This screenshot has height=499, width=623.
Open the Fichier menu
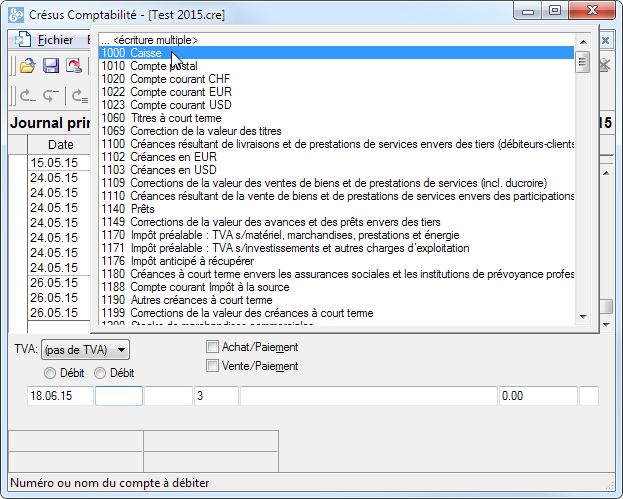pos(55,40)
